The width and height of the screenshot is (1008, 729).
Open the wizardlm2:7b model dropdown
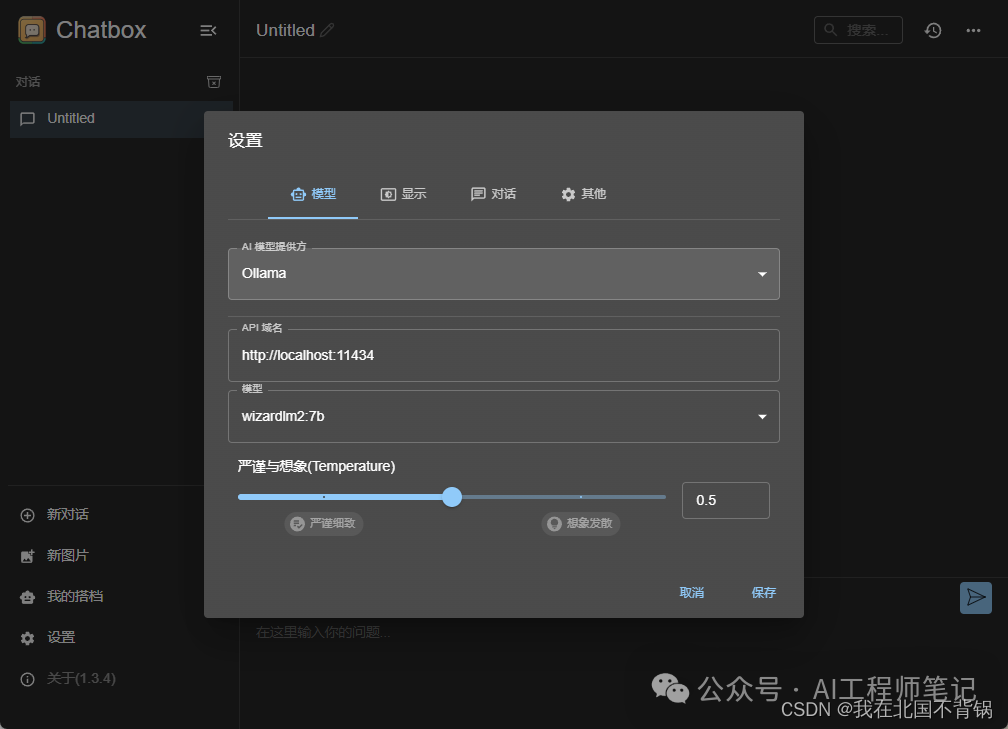504,417
